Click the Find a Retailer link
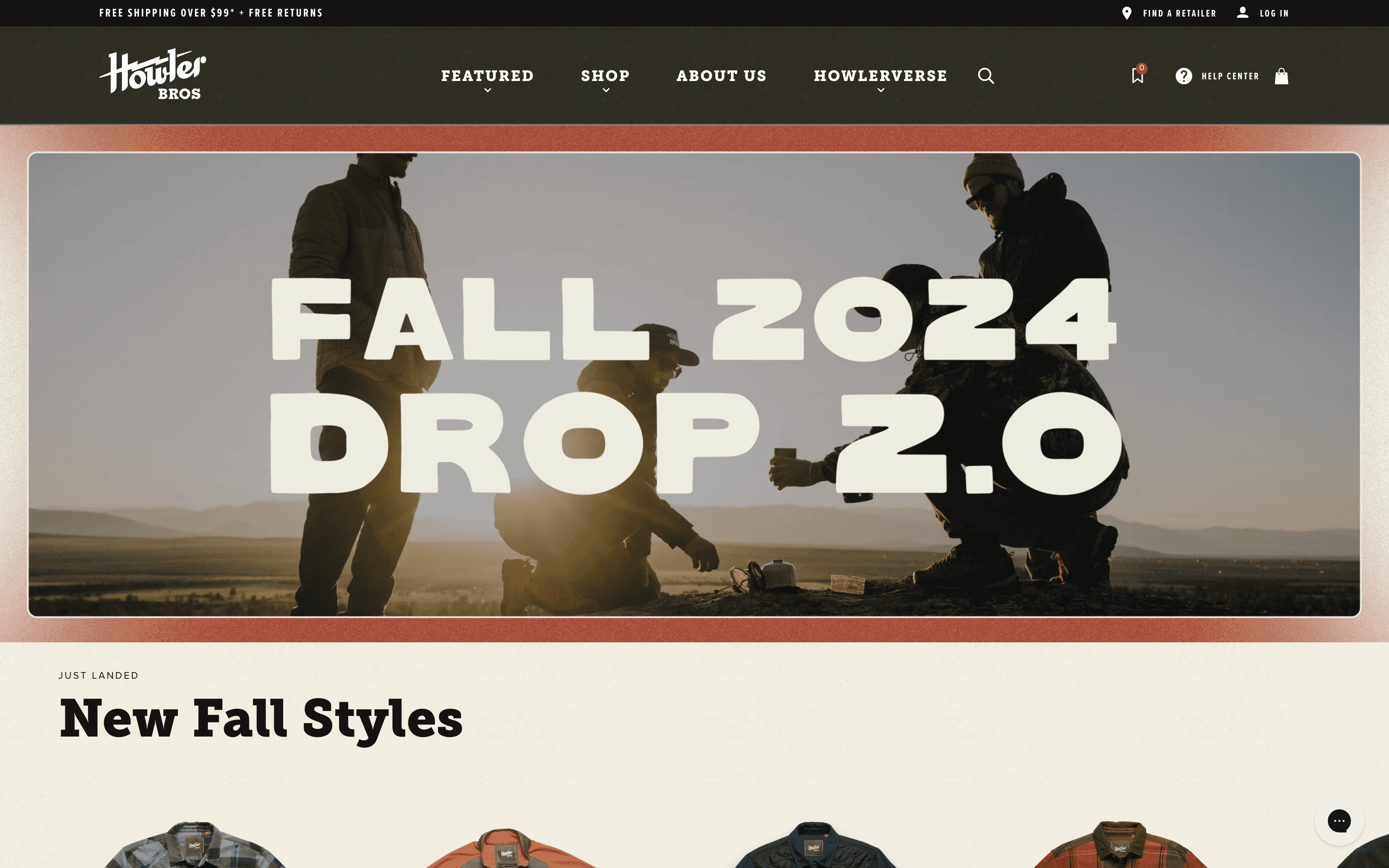This screenshot has width=1389, height=868. (x=1179, y=13)
